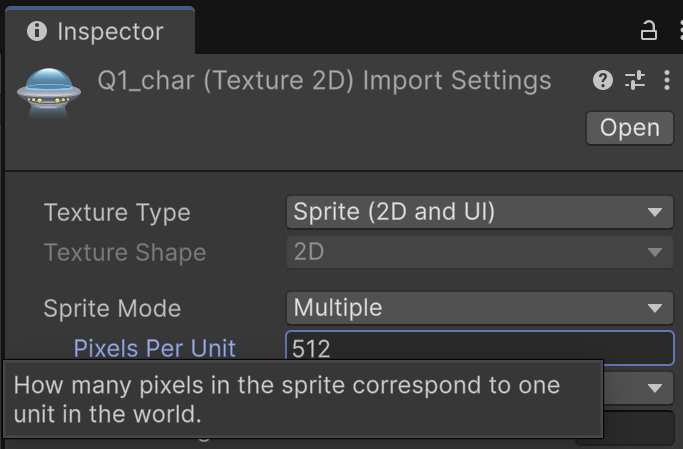Click the Pixels Per Unit label
This screenshot has width=683, height=449.
point(155,348)
